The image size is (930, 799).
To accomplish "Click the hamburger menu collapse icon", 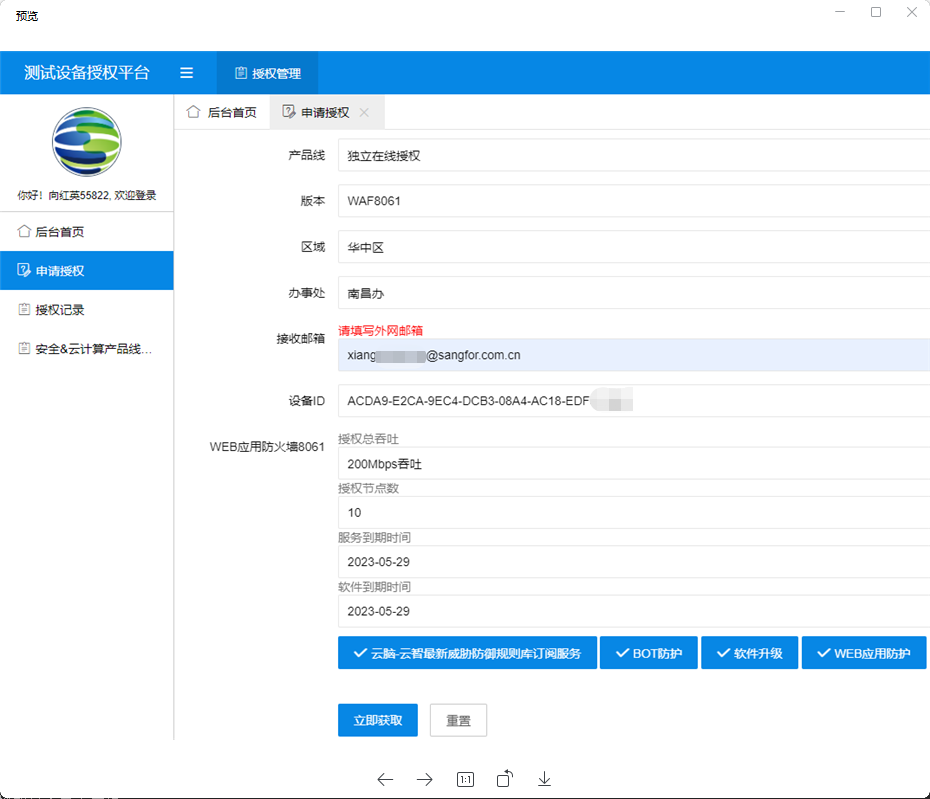I will (x=186, y=73).
